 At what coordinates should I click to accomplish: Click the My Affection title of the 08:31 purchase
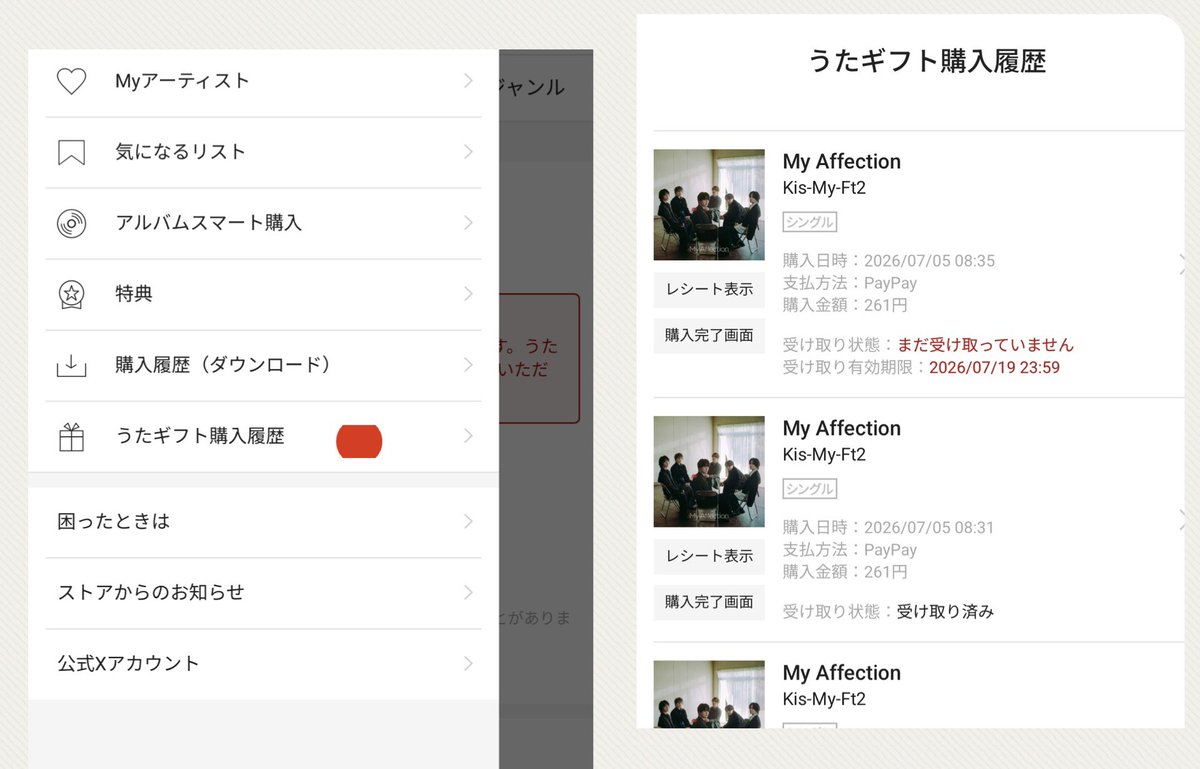coord(842,429)
